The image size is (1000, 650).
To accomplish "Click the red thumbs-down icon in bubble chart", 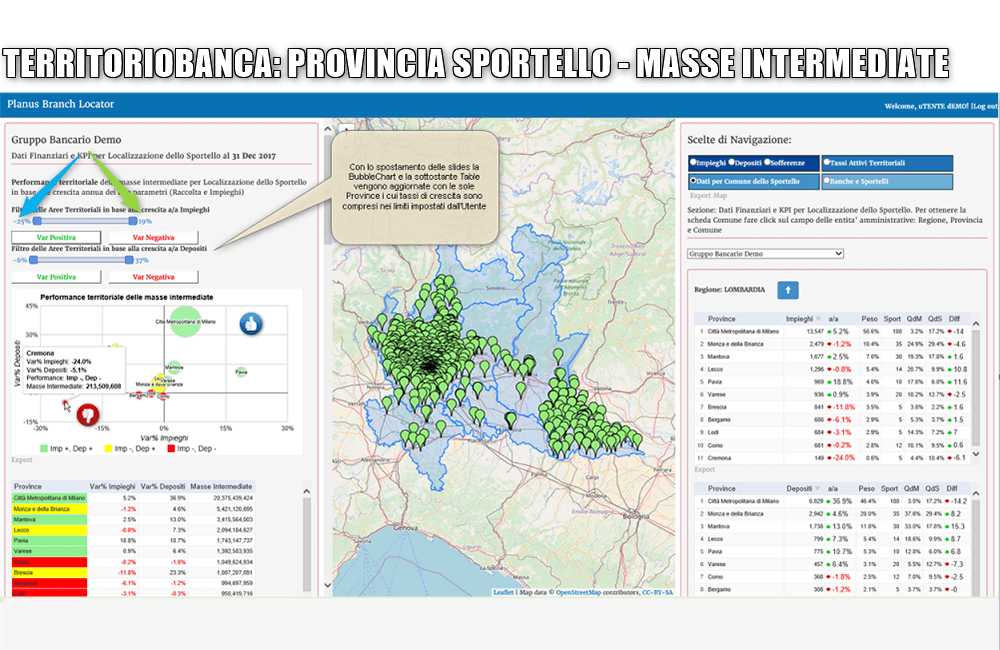I will click(x=88, y=415).
